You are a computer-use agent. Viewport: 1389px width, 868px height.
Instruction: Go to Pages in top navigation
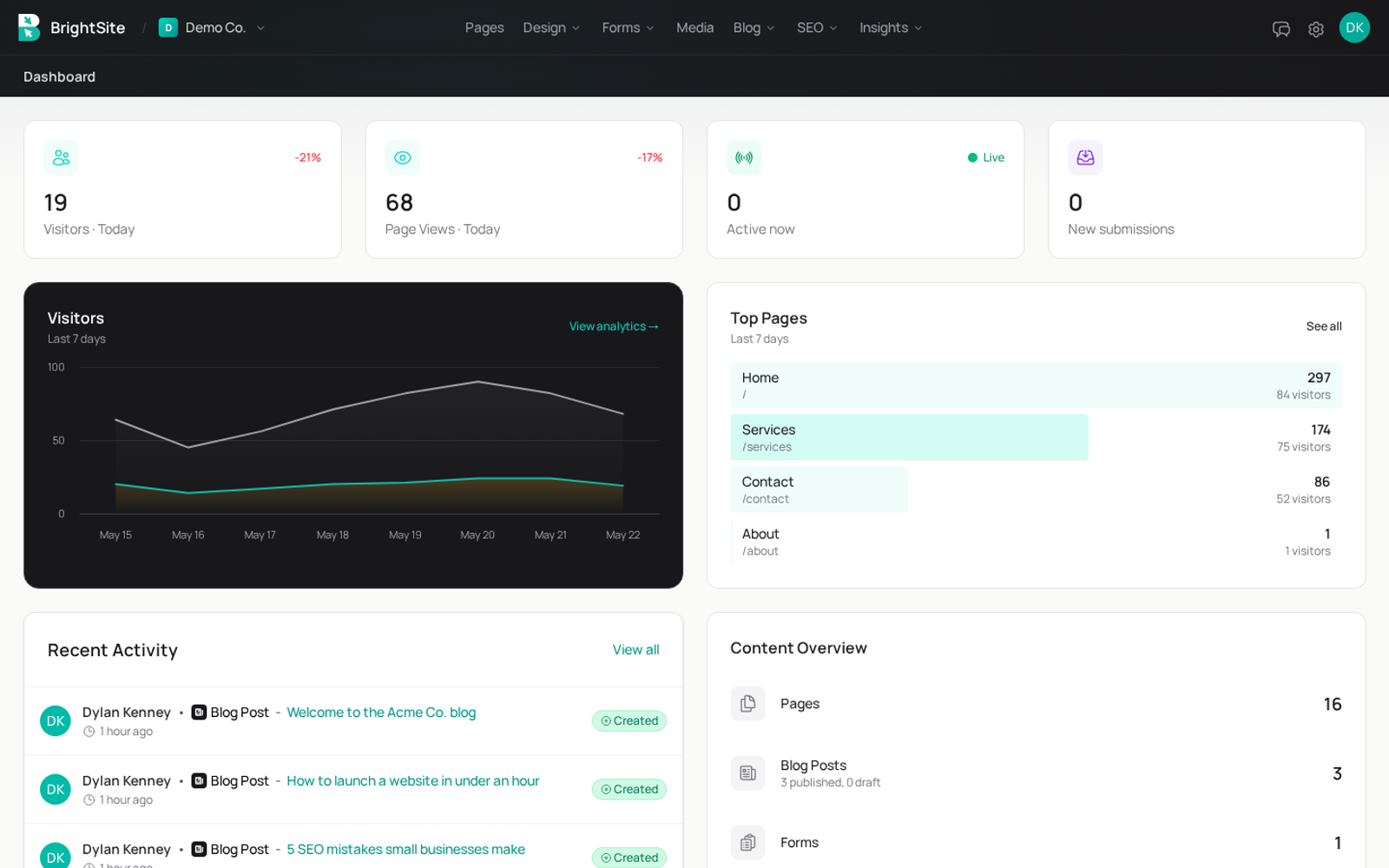click(x=484, y=28)
